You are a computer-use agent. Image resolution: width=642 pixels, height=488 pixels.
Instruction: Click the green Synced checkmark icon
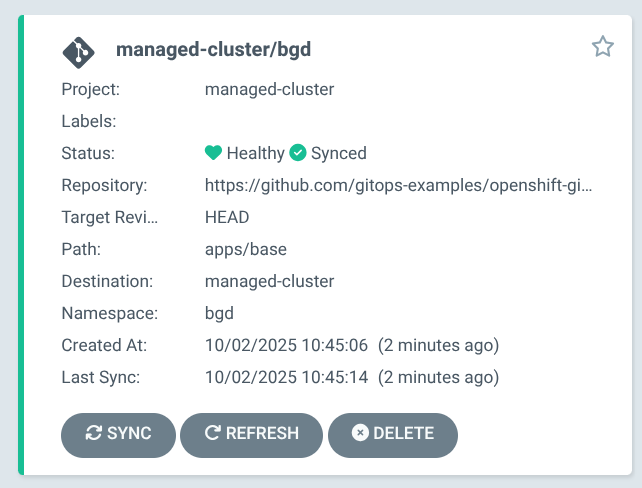[x=297, y=153]
